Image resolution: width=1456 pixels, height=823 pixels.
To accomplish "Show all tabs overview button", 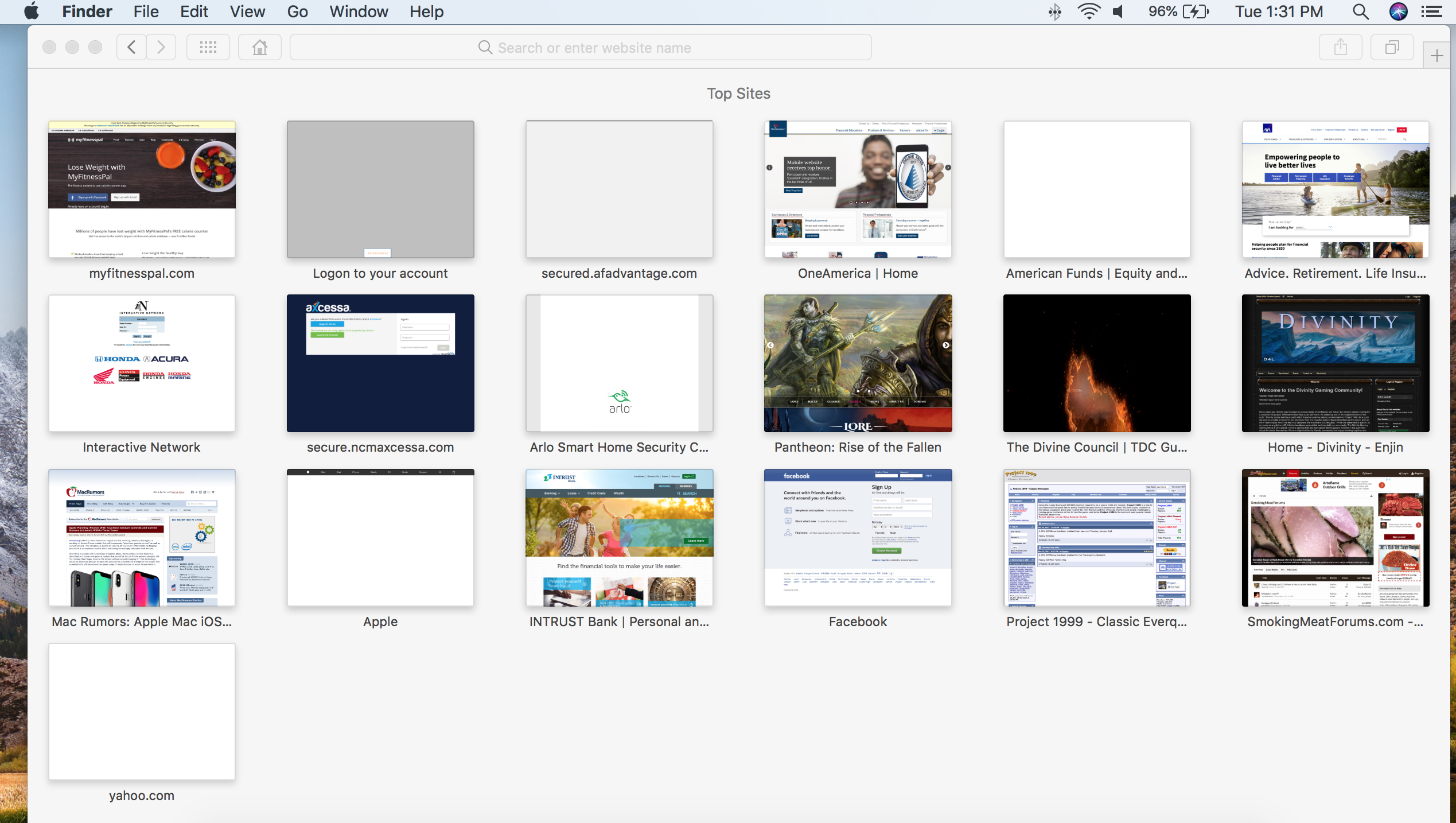I will [x=1392, y=47].
